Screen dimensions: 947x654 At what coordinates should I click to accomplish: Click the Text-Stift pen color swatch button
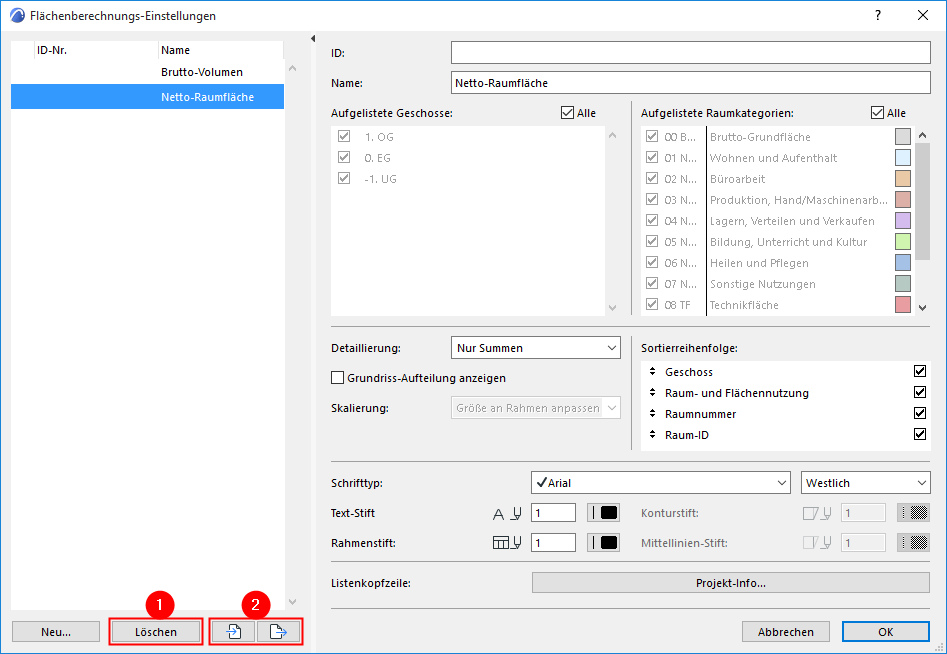pos(603,513)
